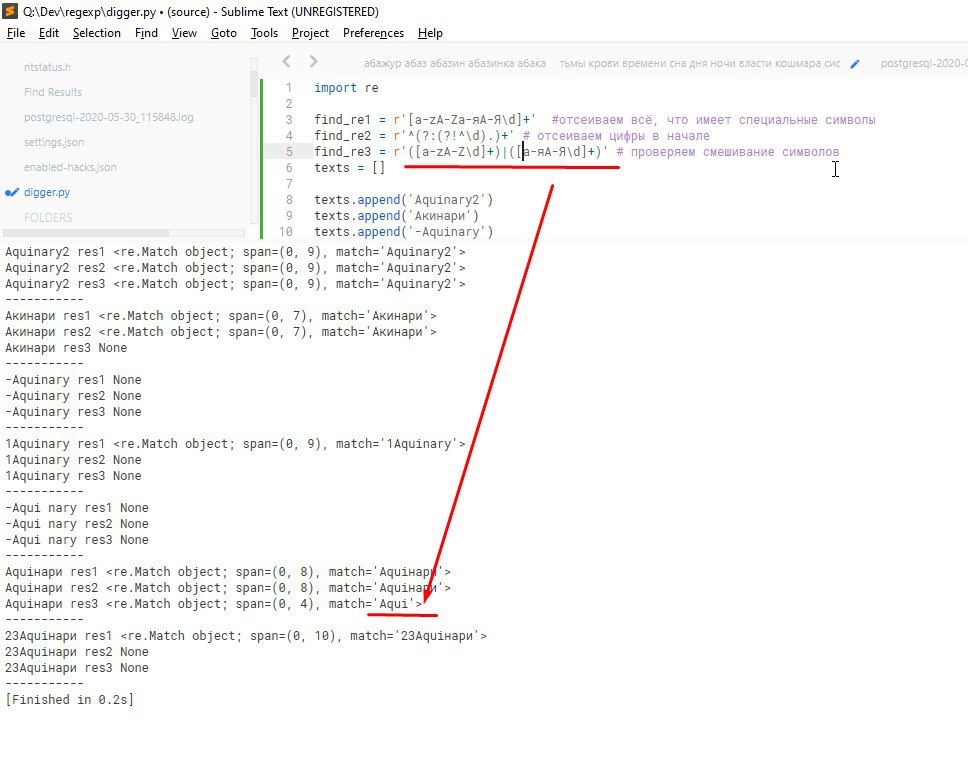The height and width of the screenshot is (762, 968).
Task: Open enabled-hacks.json in the sidebar
Action: (x=70, y=167)
